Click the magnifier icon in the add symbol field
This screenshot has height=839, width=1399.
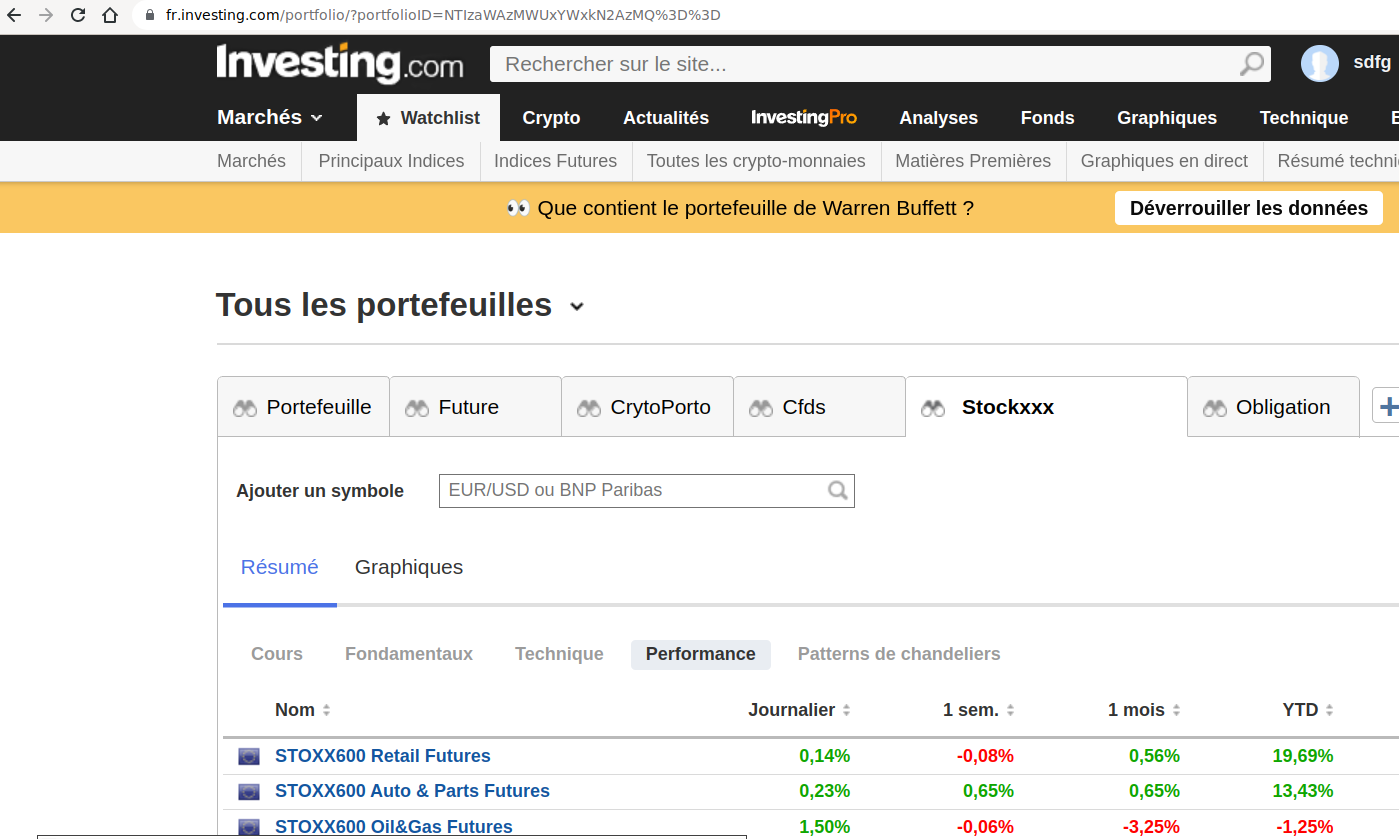(x=838, y=490)
